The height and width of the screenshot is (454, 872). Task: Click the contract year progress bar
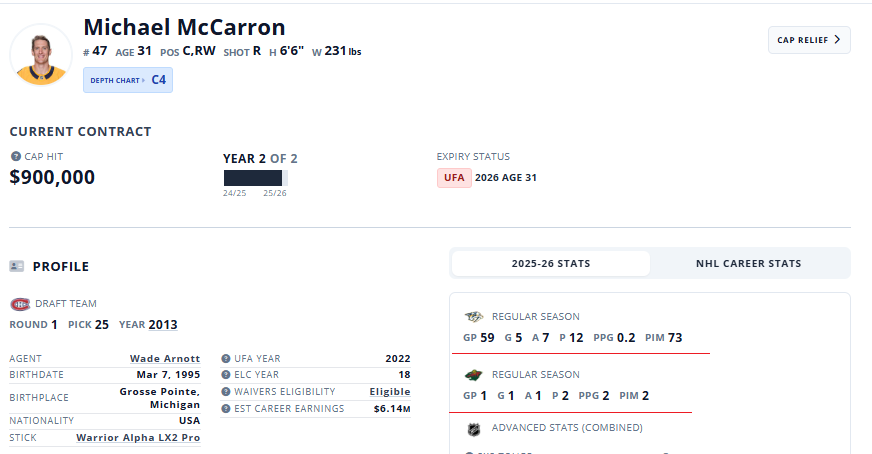[255, 178]
